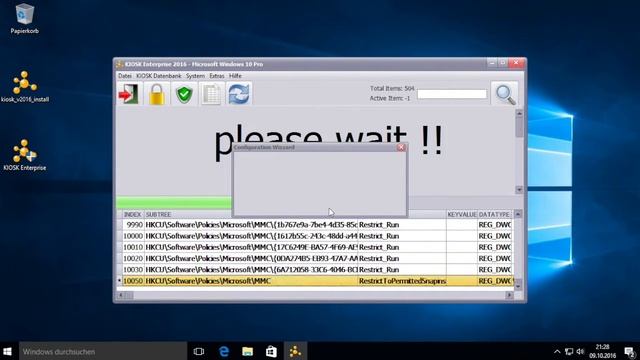Click upper pane scrollbar down arrow

click(x=519, y=190)
